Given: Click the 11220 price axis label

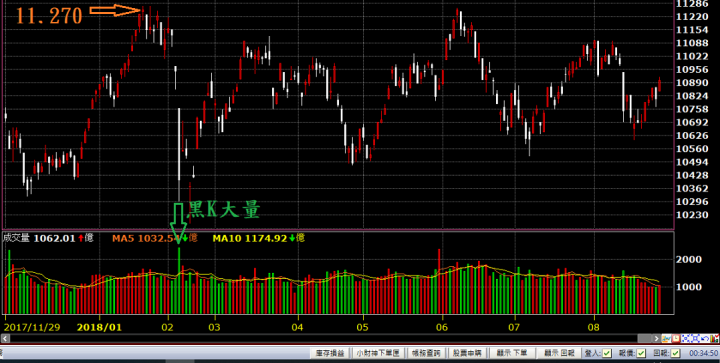Looking at the screenshot, I should (692, 17).
